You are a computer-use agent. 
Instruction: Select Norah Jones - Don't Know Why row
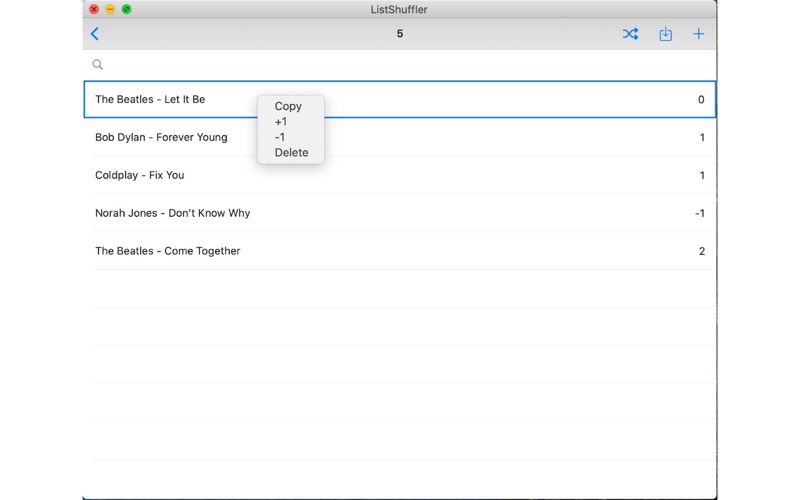[399, 213]
